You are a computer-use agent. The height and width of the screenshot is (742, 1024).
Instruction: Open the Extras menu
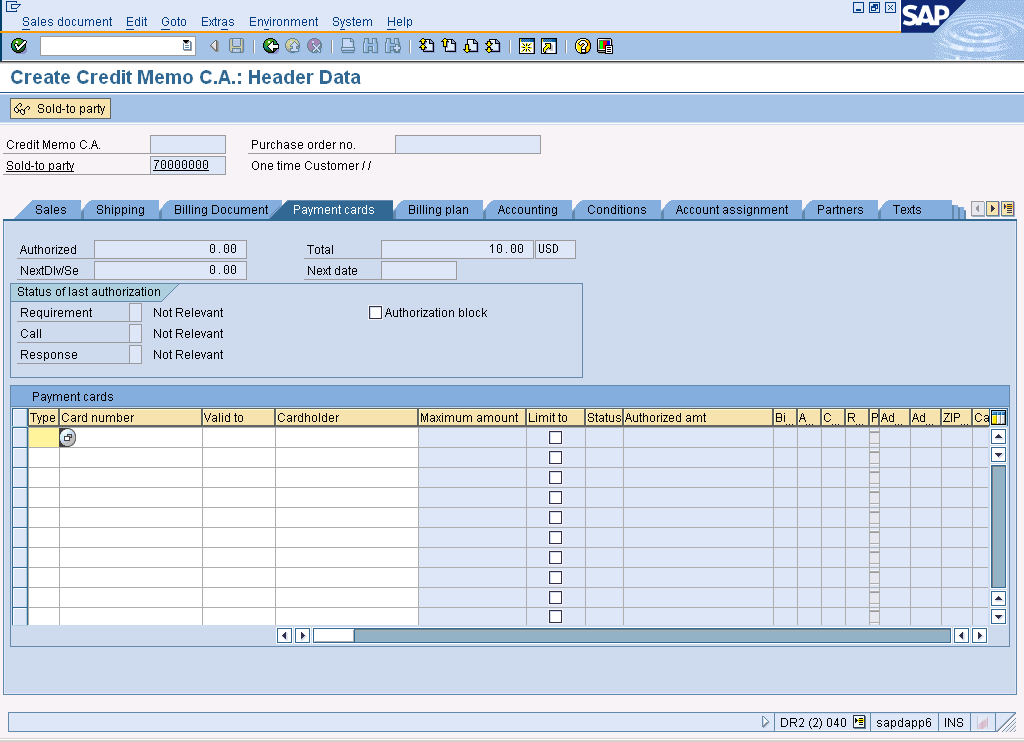click(x=217, y=22)
